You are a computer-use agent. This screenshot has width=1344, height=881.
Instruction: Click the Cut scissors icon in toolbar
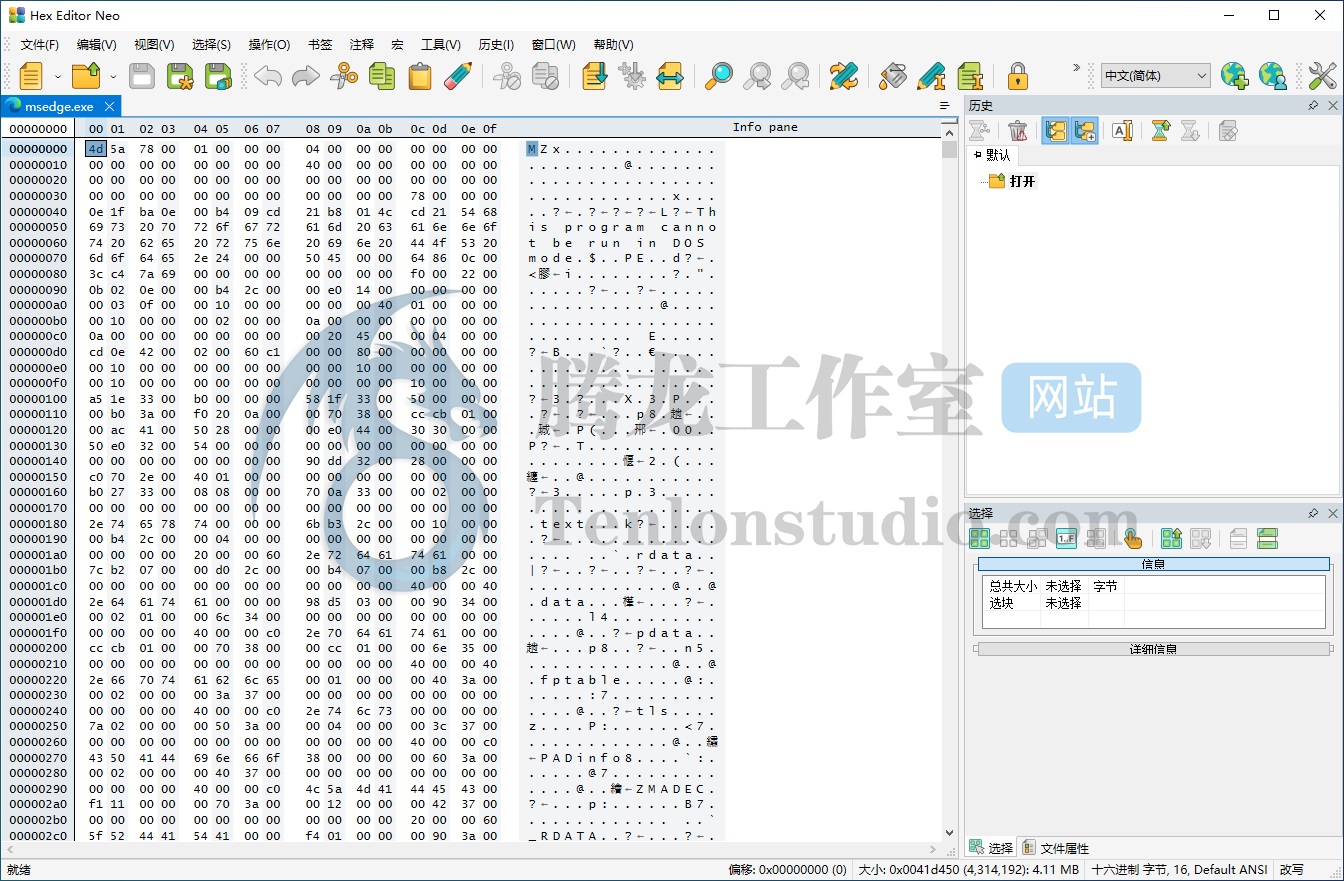(x=344, y=76)
